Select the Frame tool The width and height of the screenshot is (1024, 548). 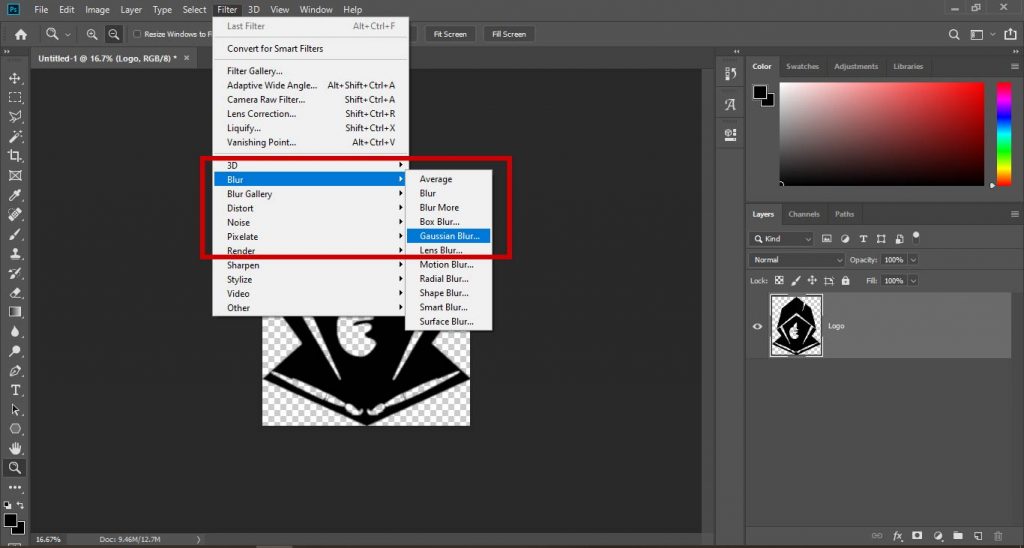14,175
